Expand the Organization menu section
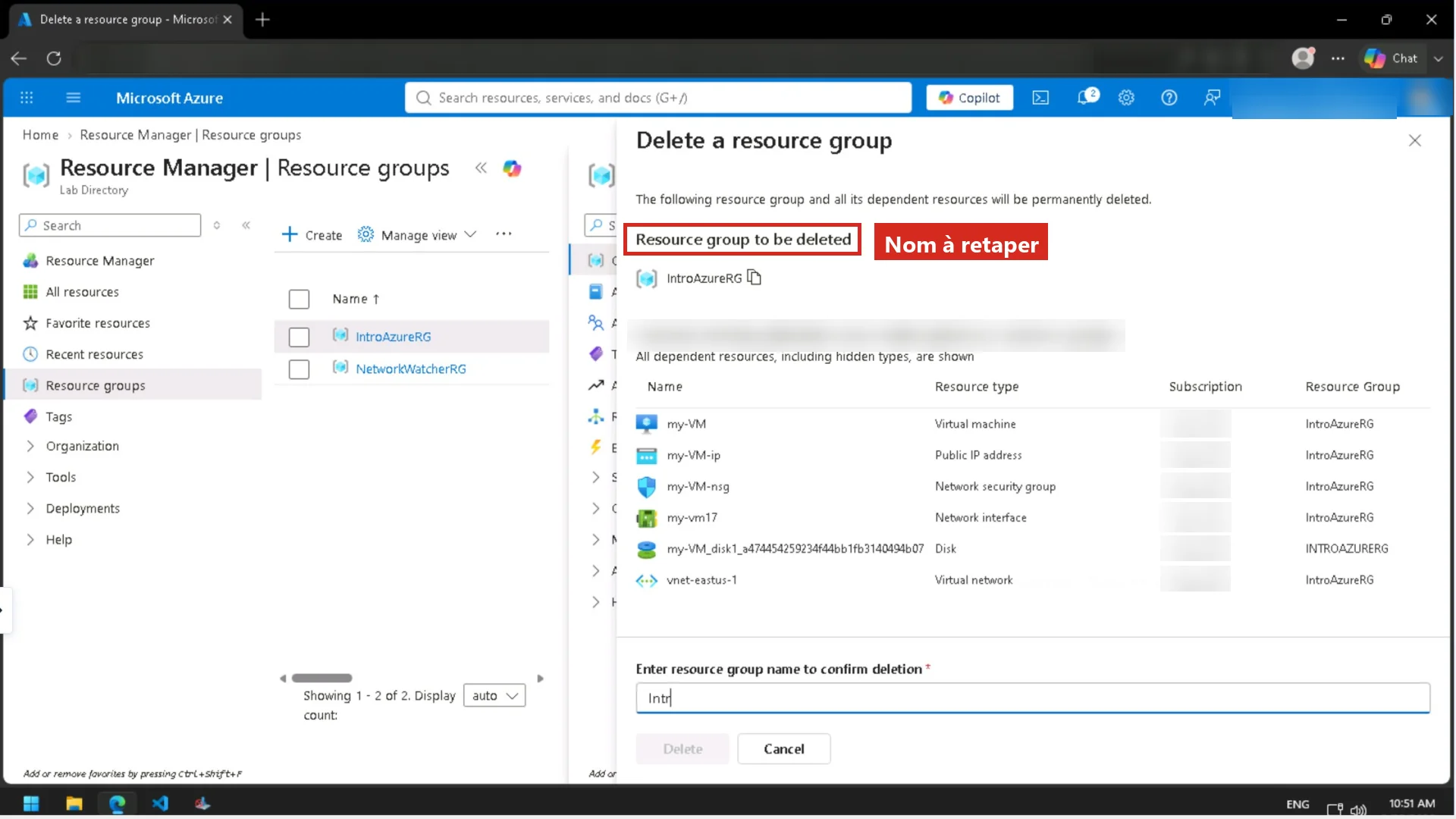Screen dimensions: 1456x819 [30, 446]
